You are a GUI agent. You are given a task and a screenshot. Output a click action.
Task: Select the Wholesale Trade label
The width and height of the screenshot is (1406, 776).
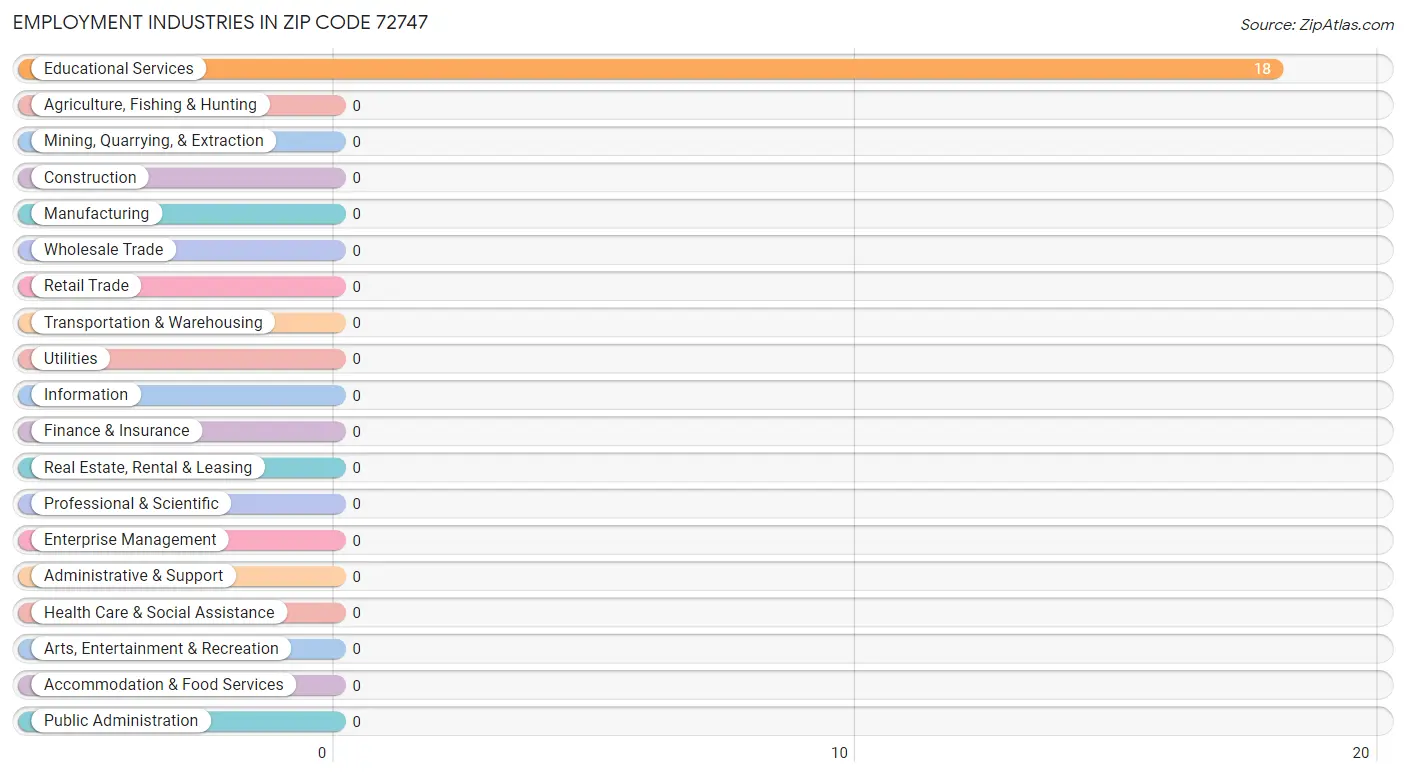pos(103,250)
